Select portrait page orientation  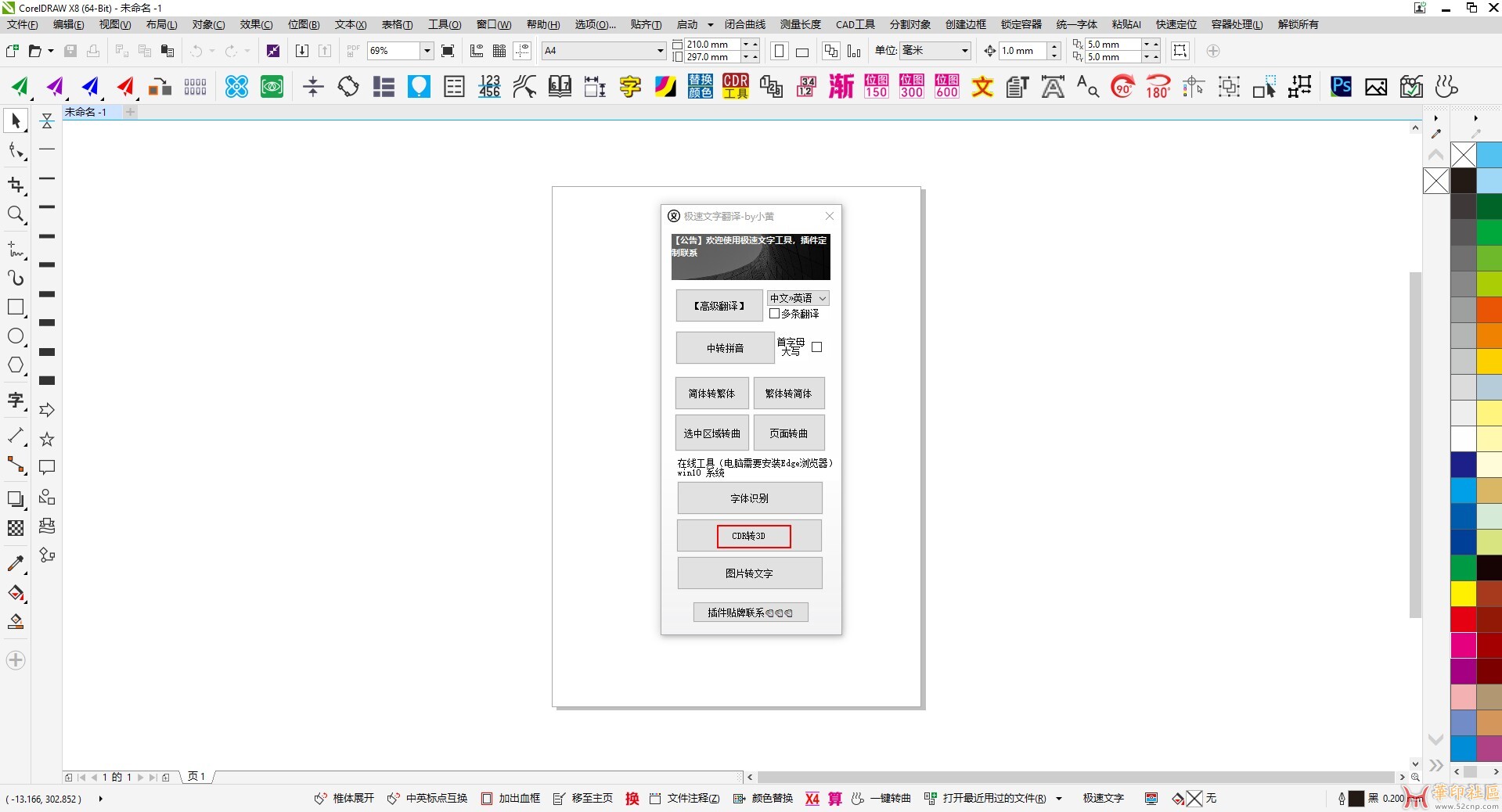780,51
